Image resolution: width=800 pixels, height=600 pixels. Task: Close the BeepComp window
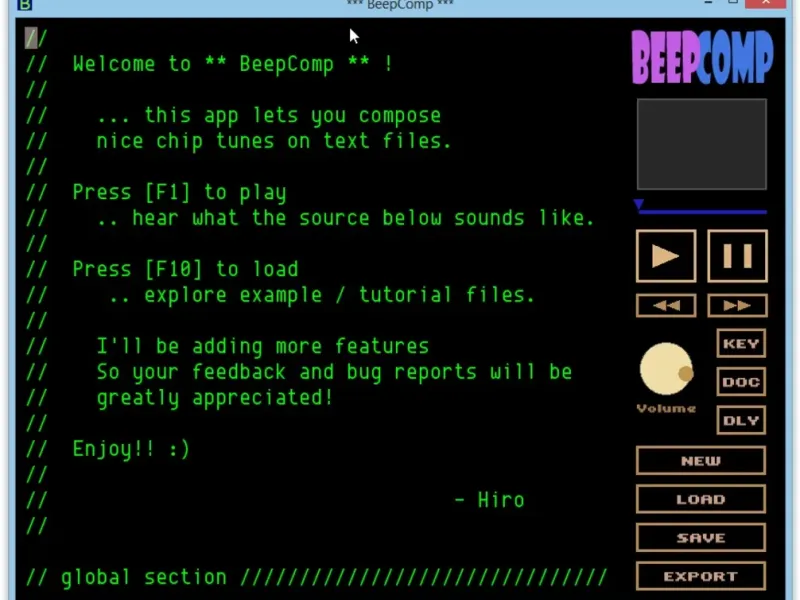[x=765, y=3]
